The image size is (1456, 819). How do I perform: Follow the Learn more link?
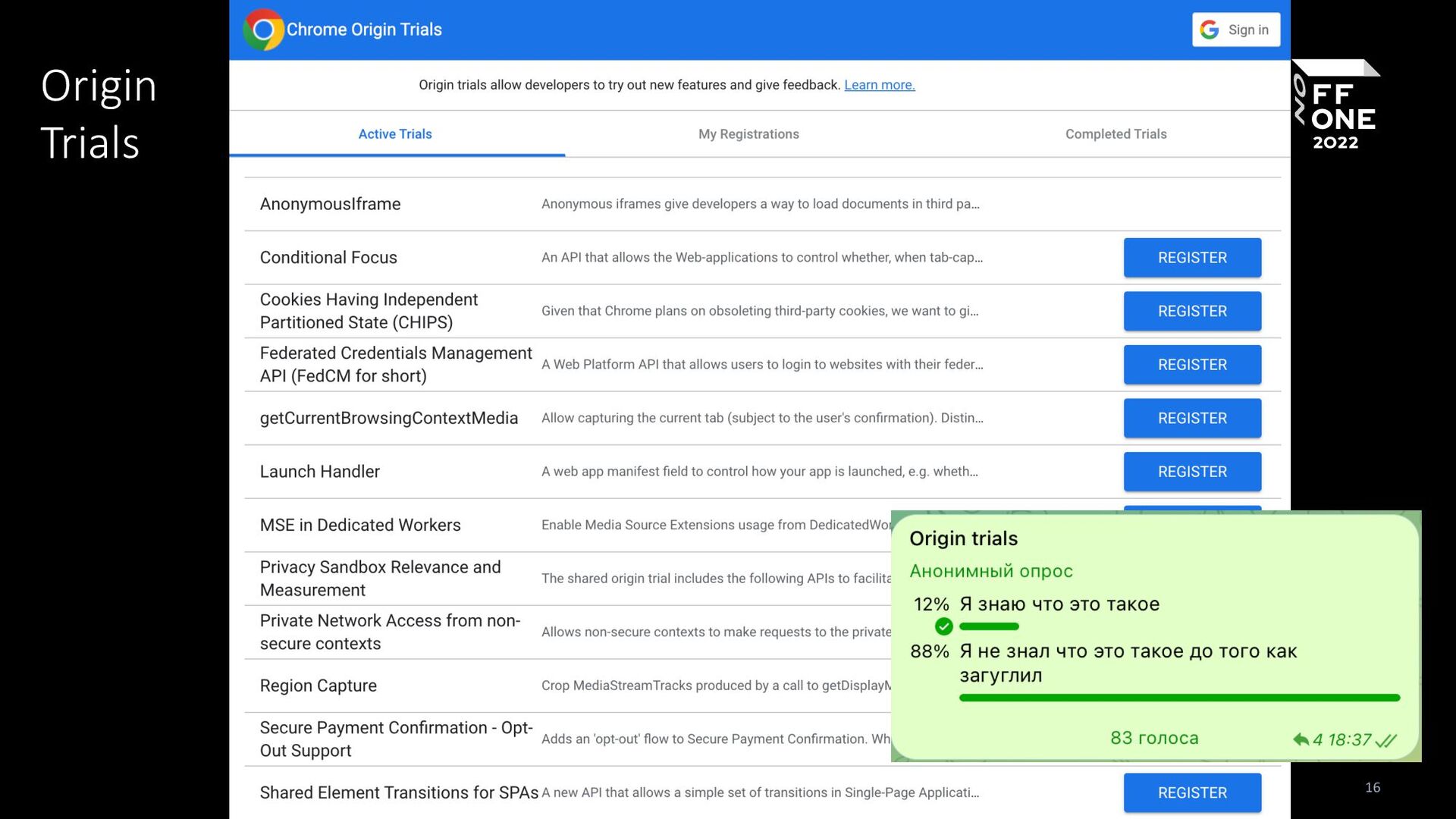pos(880,85)
